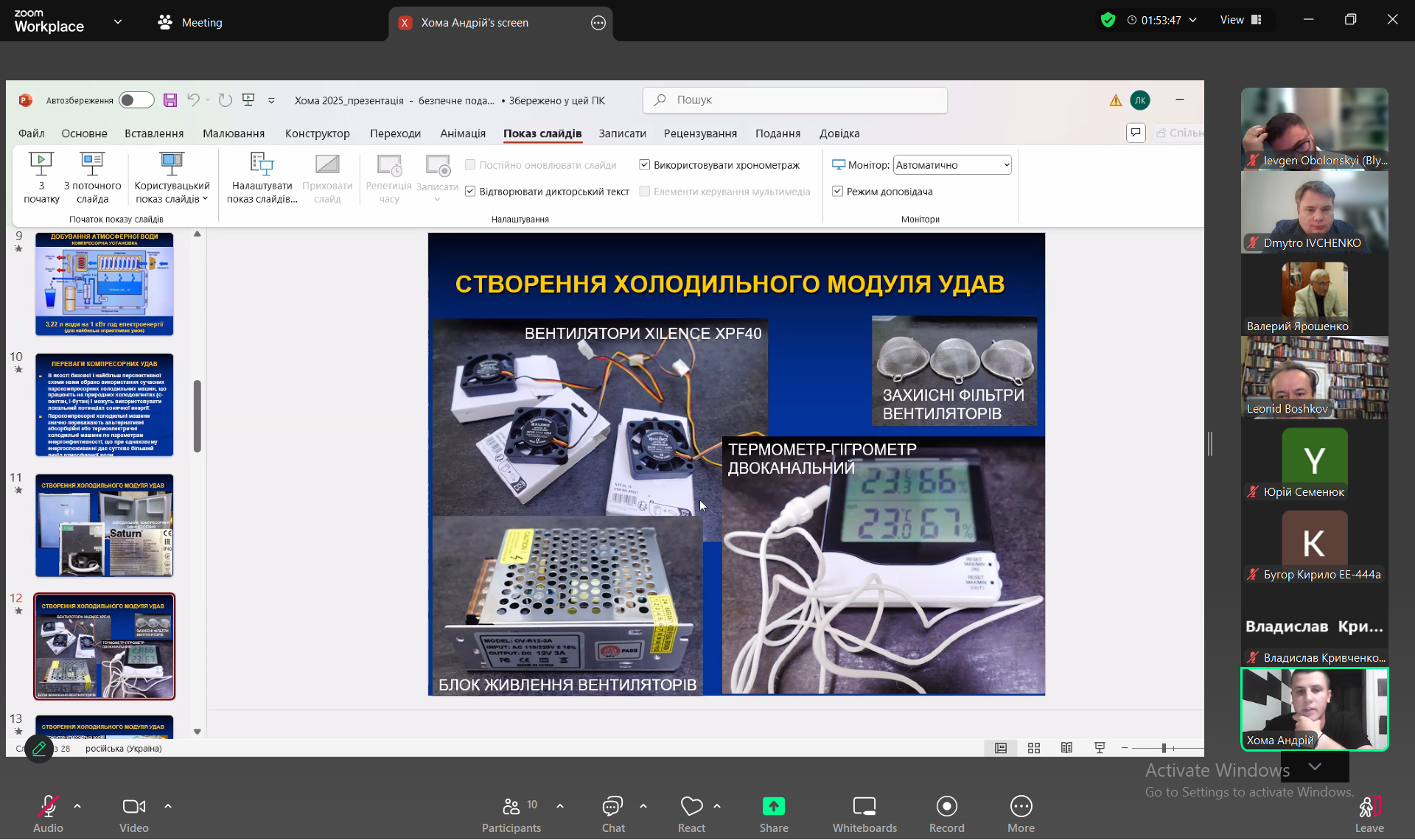Click the Leave meeting button
1415x840 pixels.
[1369, 813]
